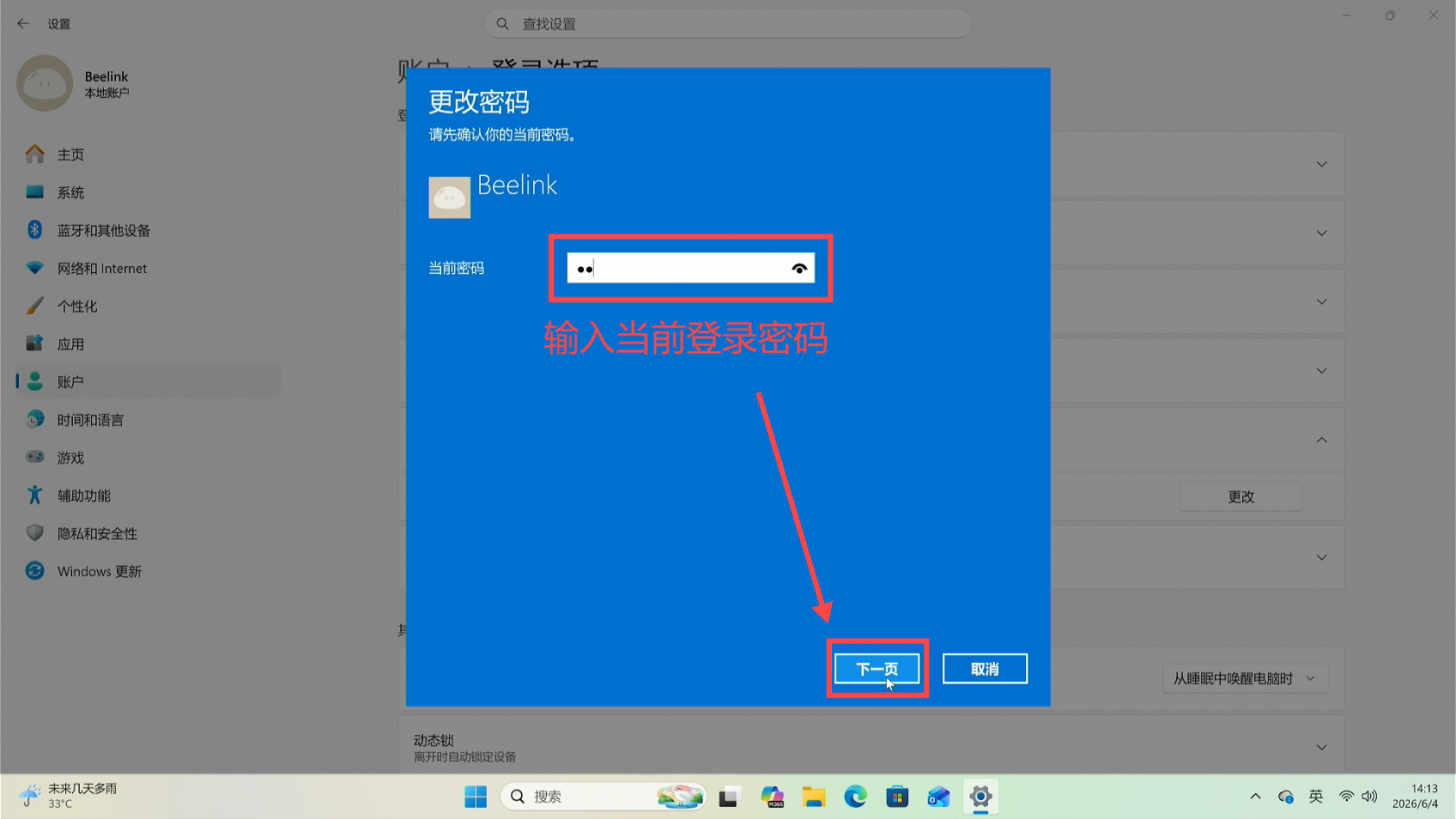Launch Microsoft 365 Copilot from taskbar
The width and height of the screenshot is (1456, 819).
771,796
